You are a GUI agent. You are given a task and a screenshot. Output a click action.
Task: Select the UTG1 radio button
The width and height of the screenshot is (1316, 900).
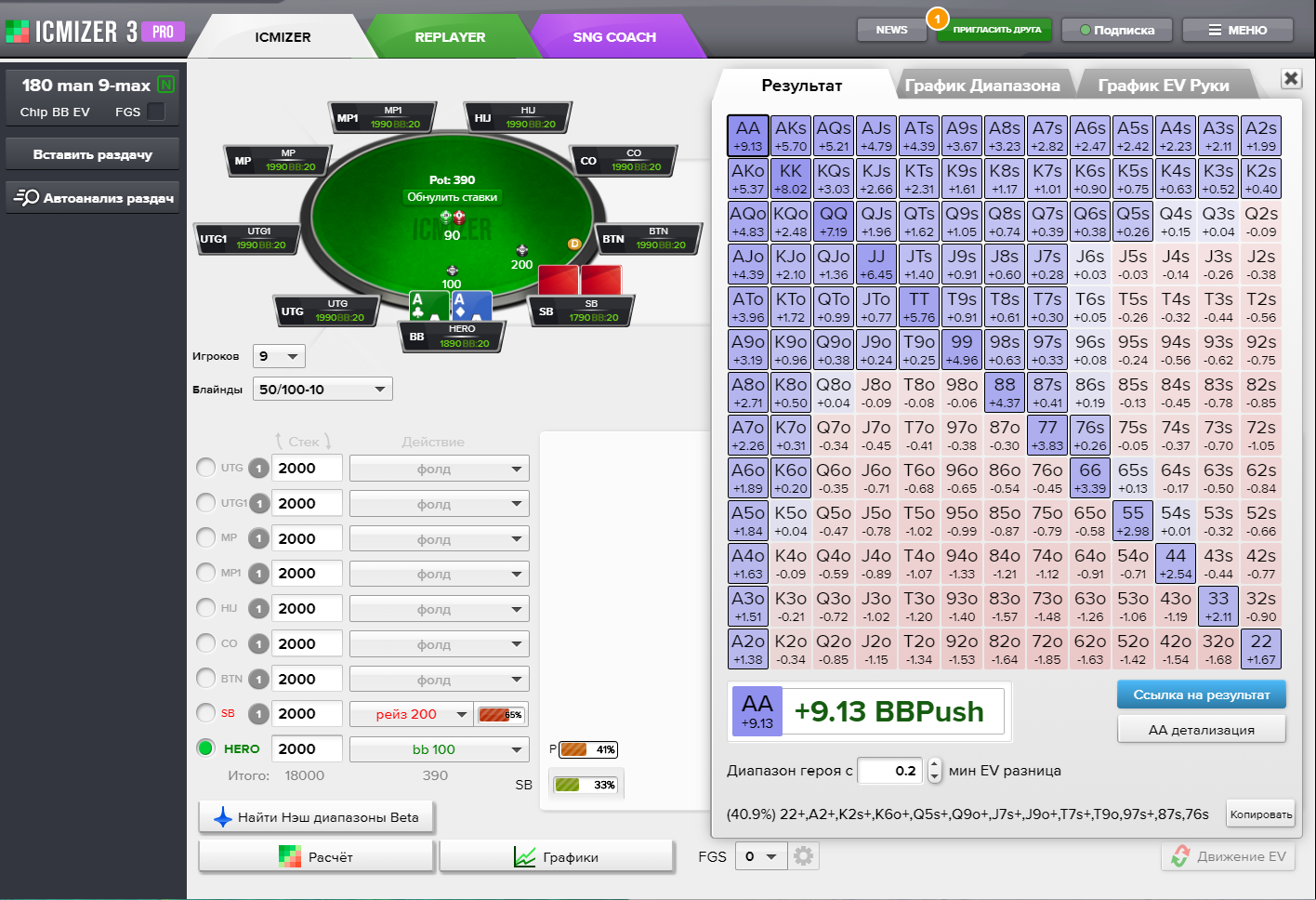(206, 503)
